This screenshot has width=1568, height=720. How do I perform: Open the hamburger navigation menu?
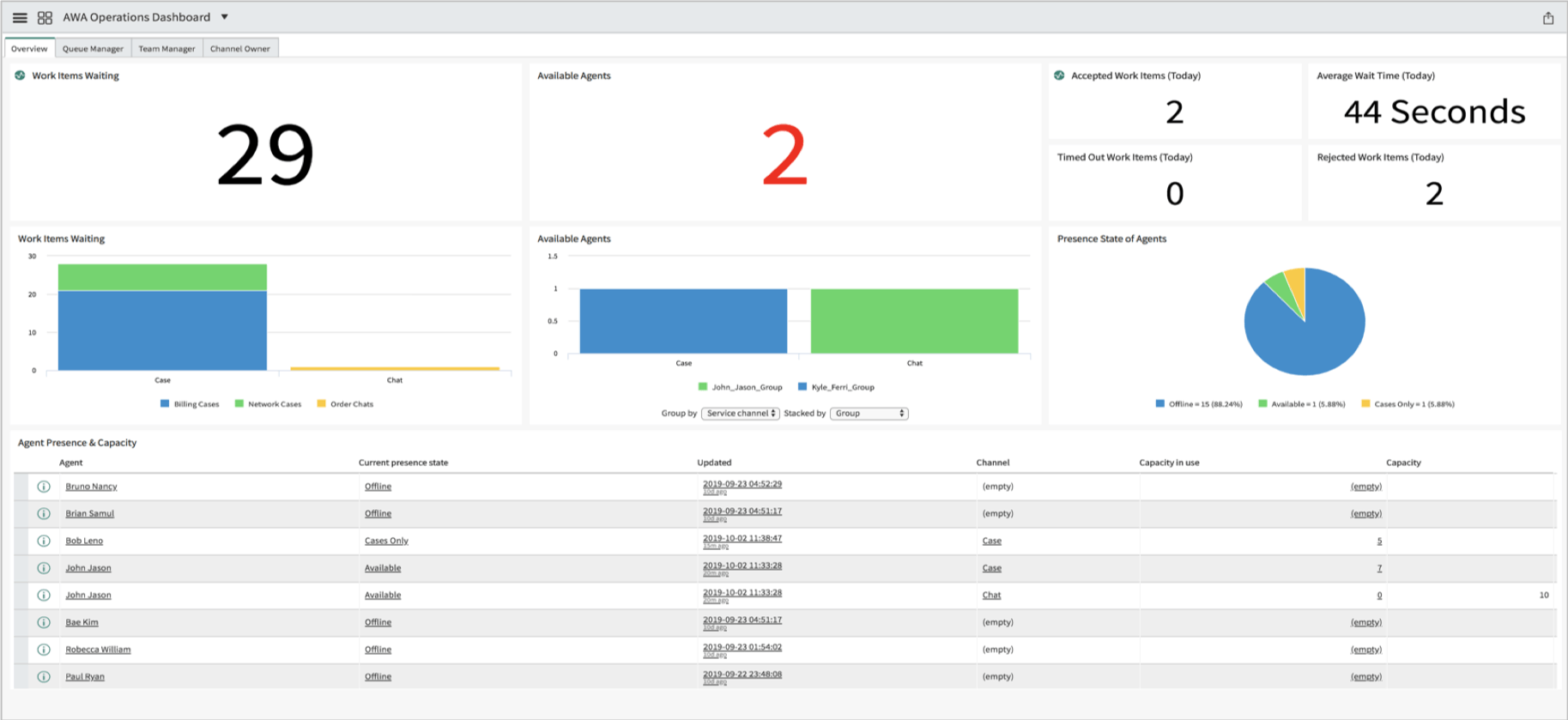pos(20,17)
